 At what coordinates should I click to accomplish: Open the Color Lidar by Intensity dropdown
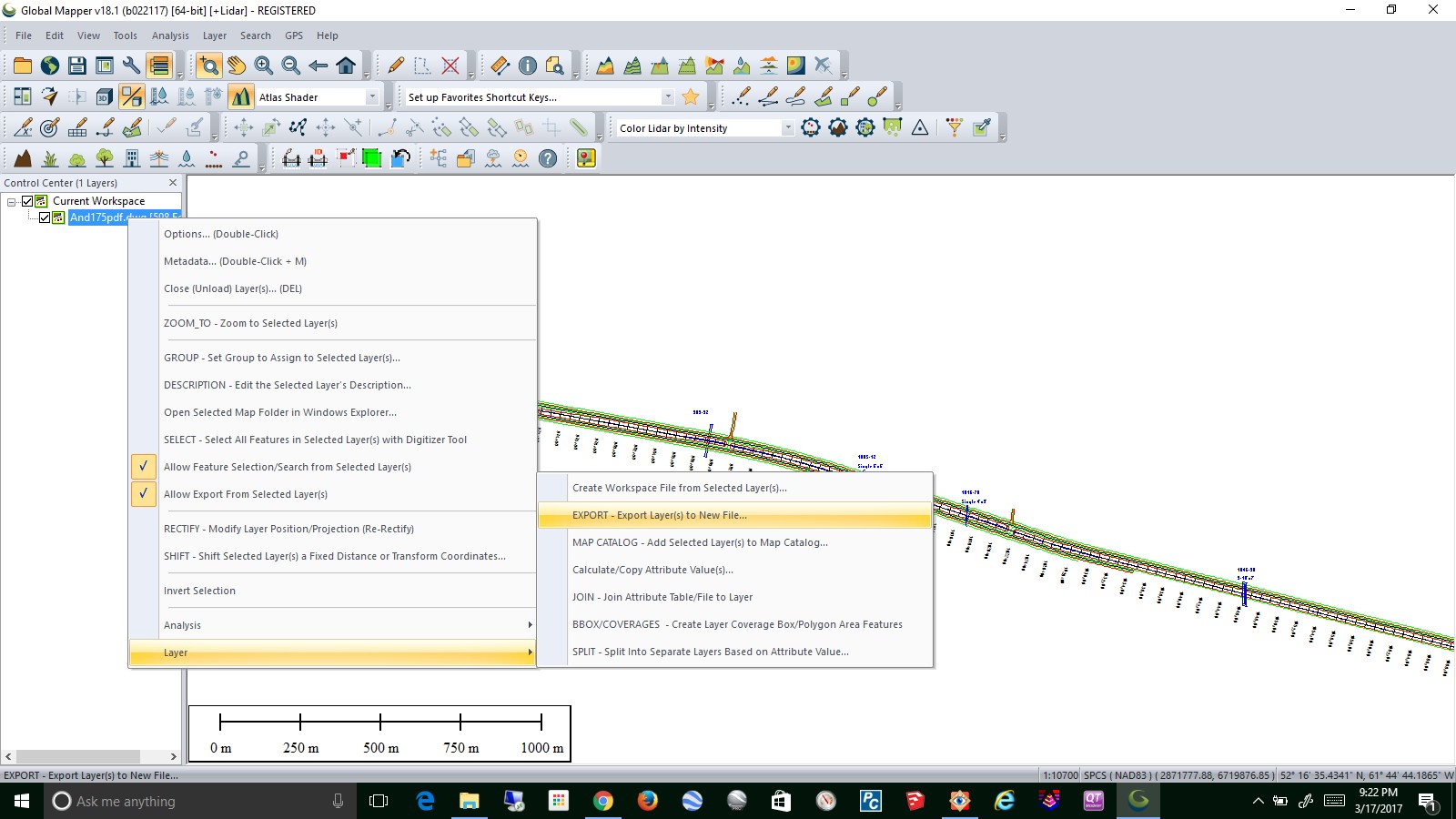click(x=787, y=128)
